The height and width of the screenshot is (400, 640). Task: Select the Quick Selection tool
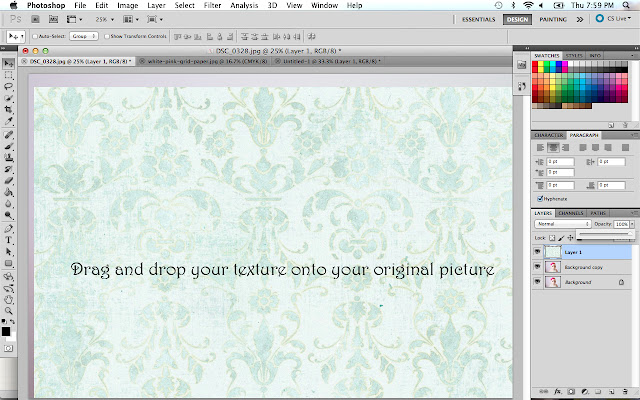(x=8, y=98)
